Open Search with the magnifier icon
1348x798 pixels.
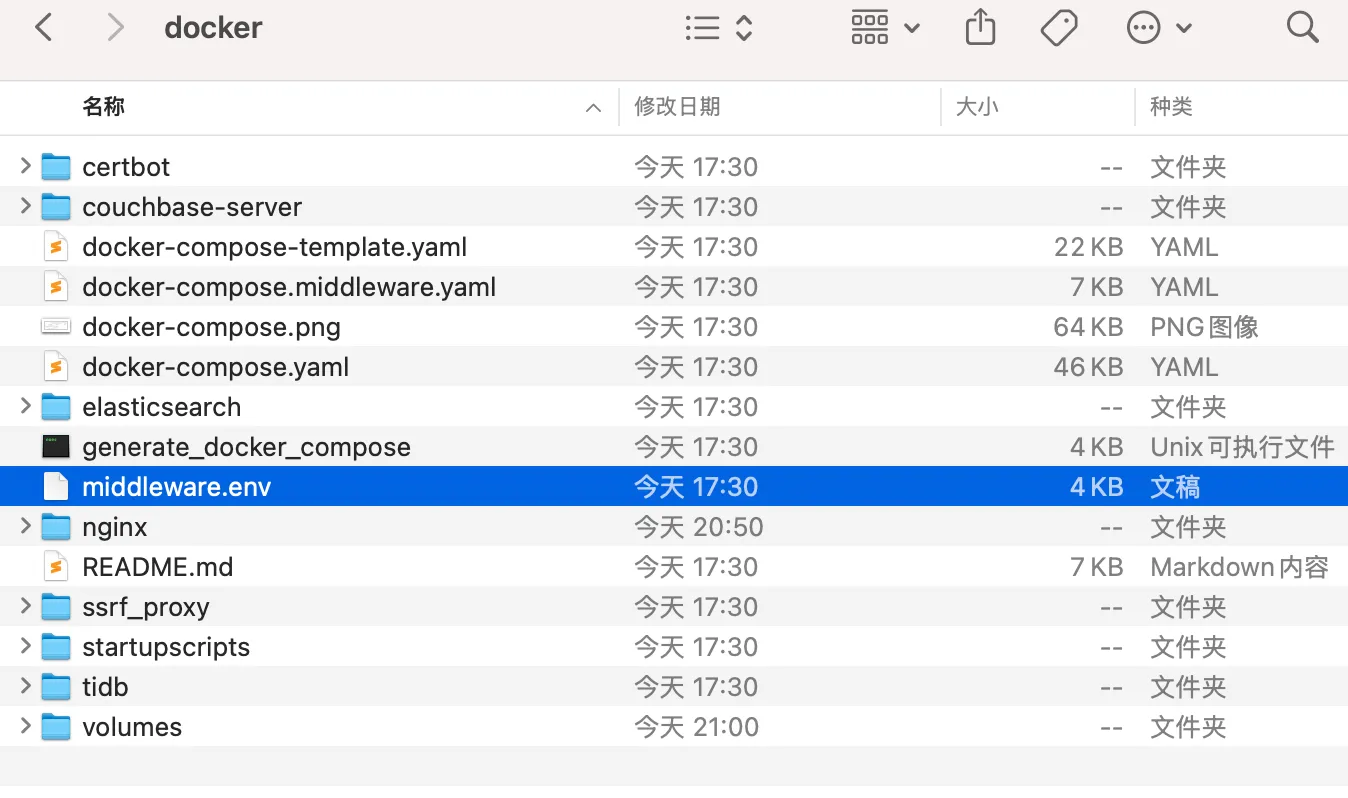(x=1303, y=27)
